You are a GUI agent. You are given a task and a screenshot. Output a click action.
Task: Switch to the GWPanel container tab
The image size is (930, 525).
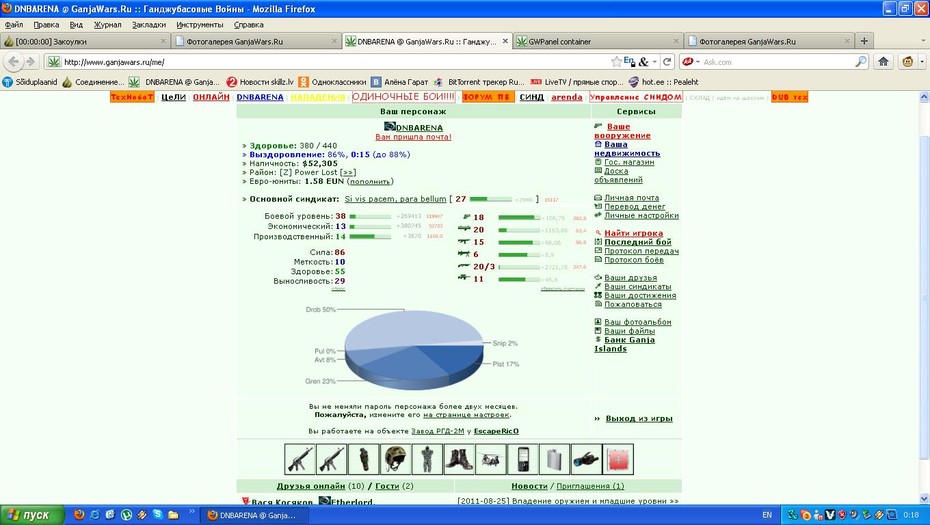point(597,41)
